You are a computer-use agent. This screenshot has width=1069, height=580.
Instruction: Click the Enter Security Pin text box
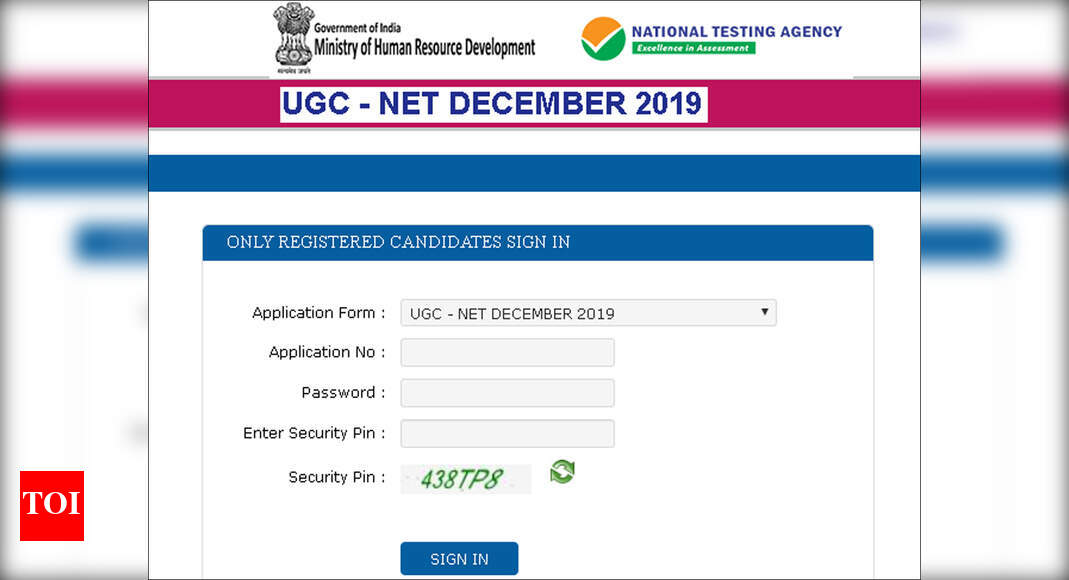pyautogui.click(x=507, y=434)
